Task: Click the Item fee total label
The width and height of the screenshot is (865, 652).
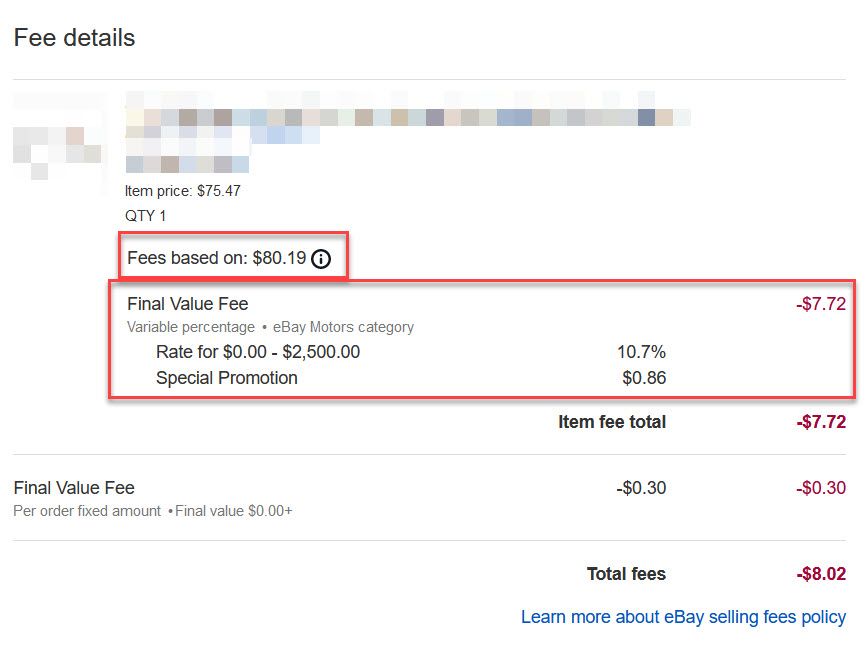Action: 612,422
